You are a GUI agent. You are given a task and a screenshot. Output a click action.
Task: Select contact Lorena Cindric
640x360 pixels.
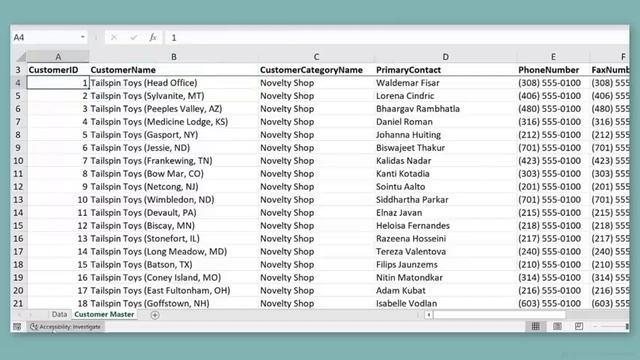[x=445, y=96]
